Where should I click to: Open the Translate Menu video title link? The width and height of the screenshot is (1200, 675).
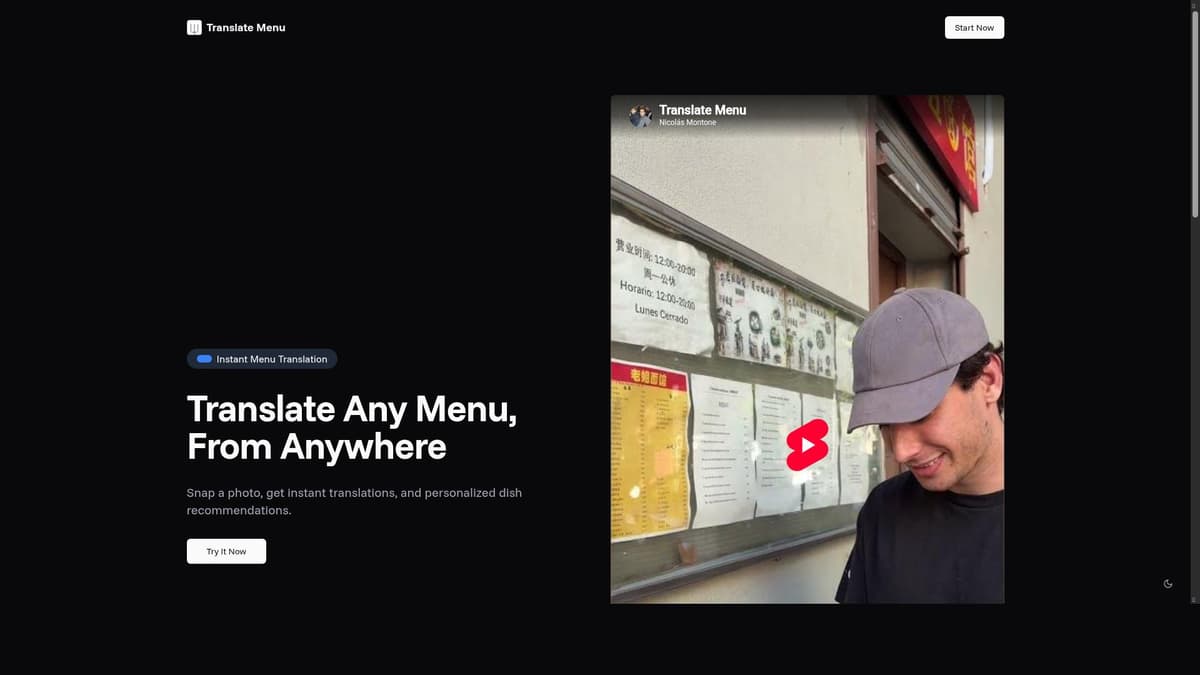point(701,110)
